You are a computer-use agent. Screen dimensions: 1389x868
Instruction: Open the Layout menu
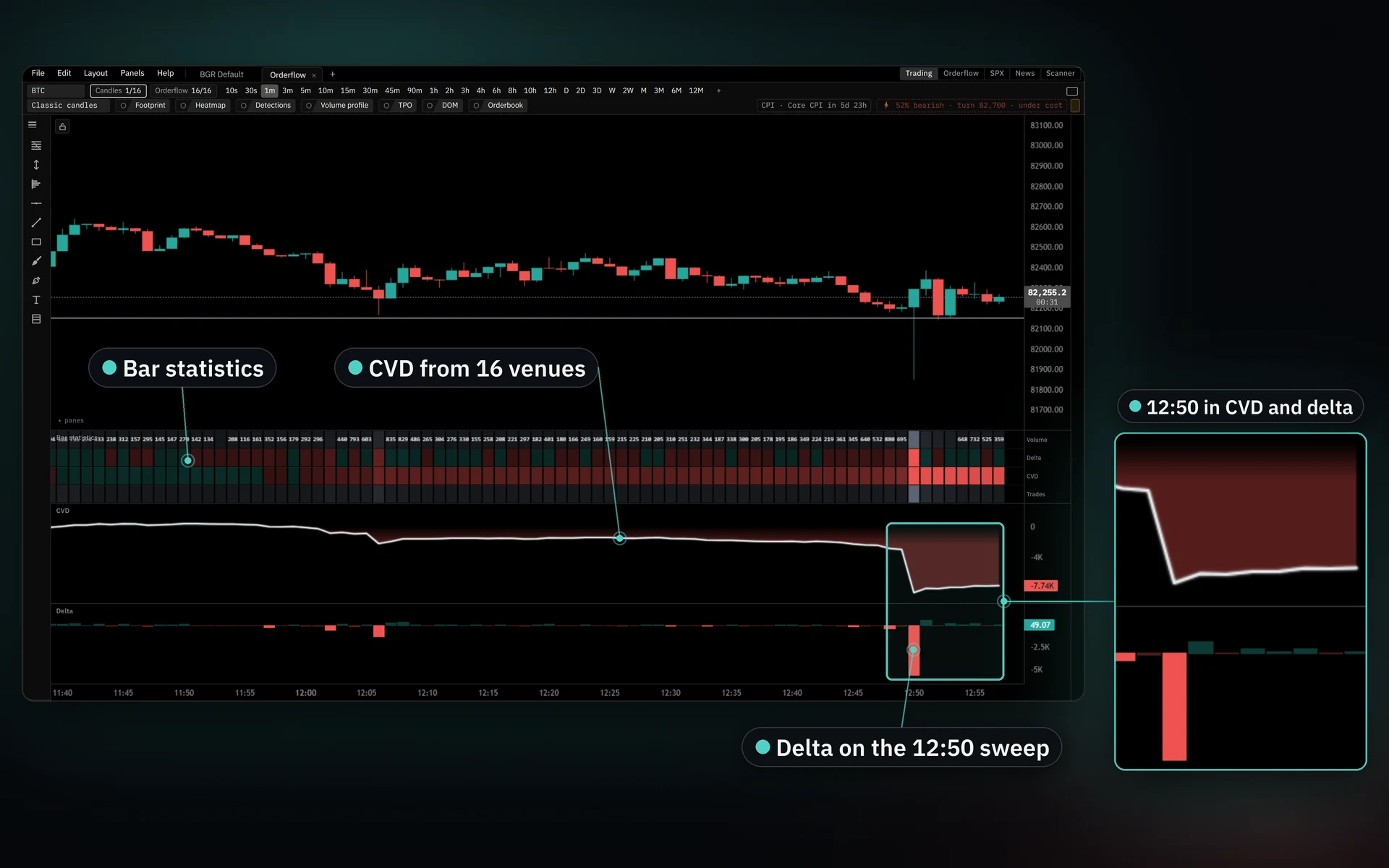(95, 74)
